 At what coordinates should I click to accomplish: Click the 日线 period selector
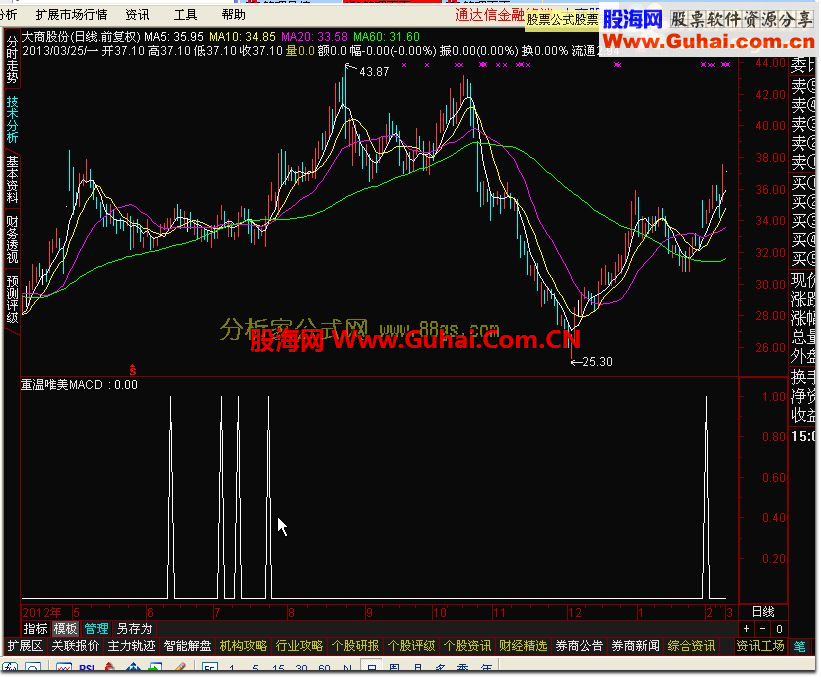click(x=763, y=612)
